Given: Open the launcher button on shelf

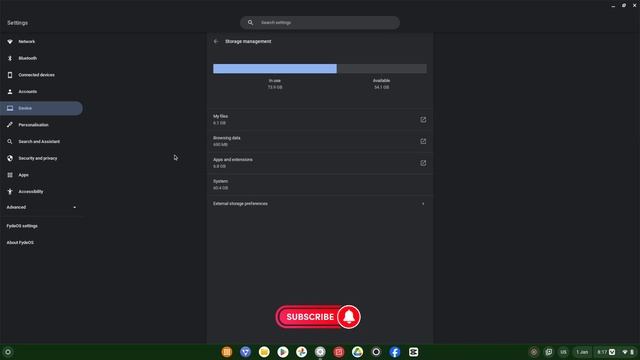Looking at the screenshot, I should pyautogui.click(x=8, y=352).
